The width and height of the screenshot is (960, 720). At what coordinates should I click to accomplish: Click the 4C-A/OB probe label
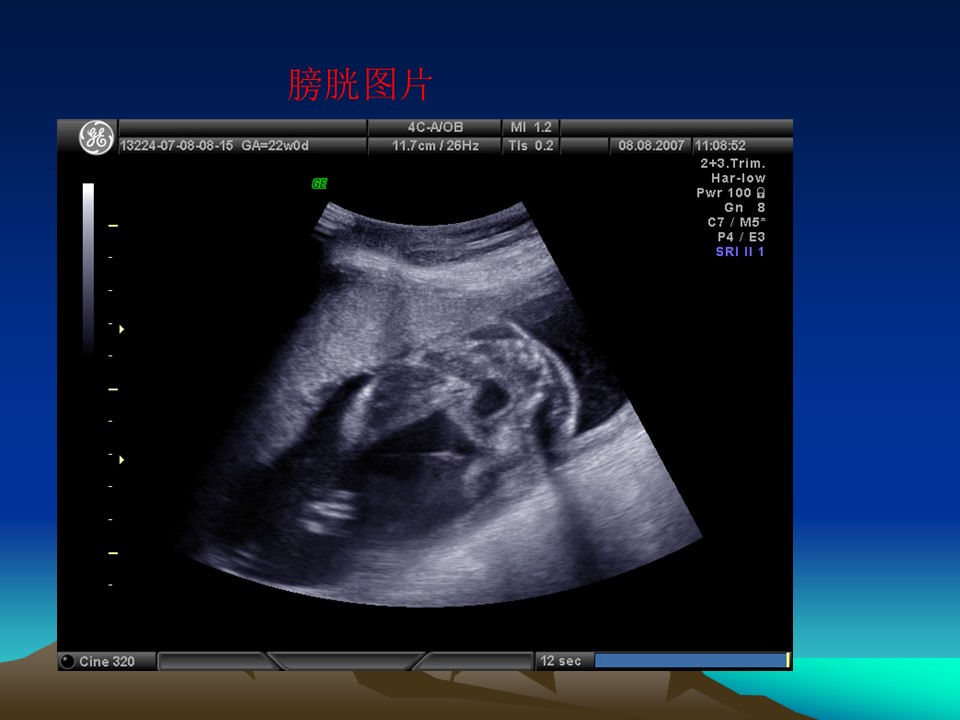(x=436, y=128)
